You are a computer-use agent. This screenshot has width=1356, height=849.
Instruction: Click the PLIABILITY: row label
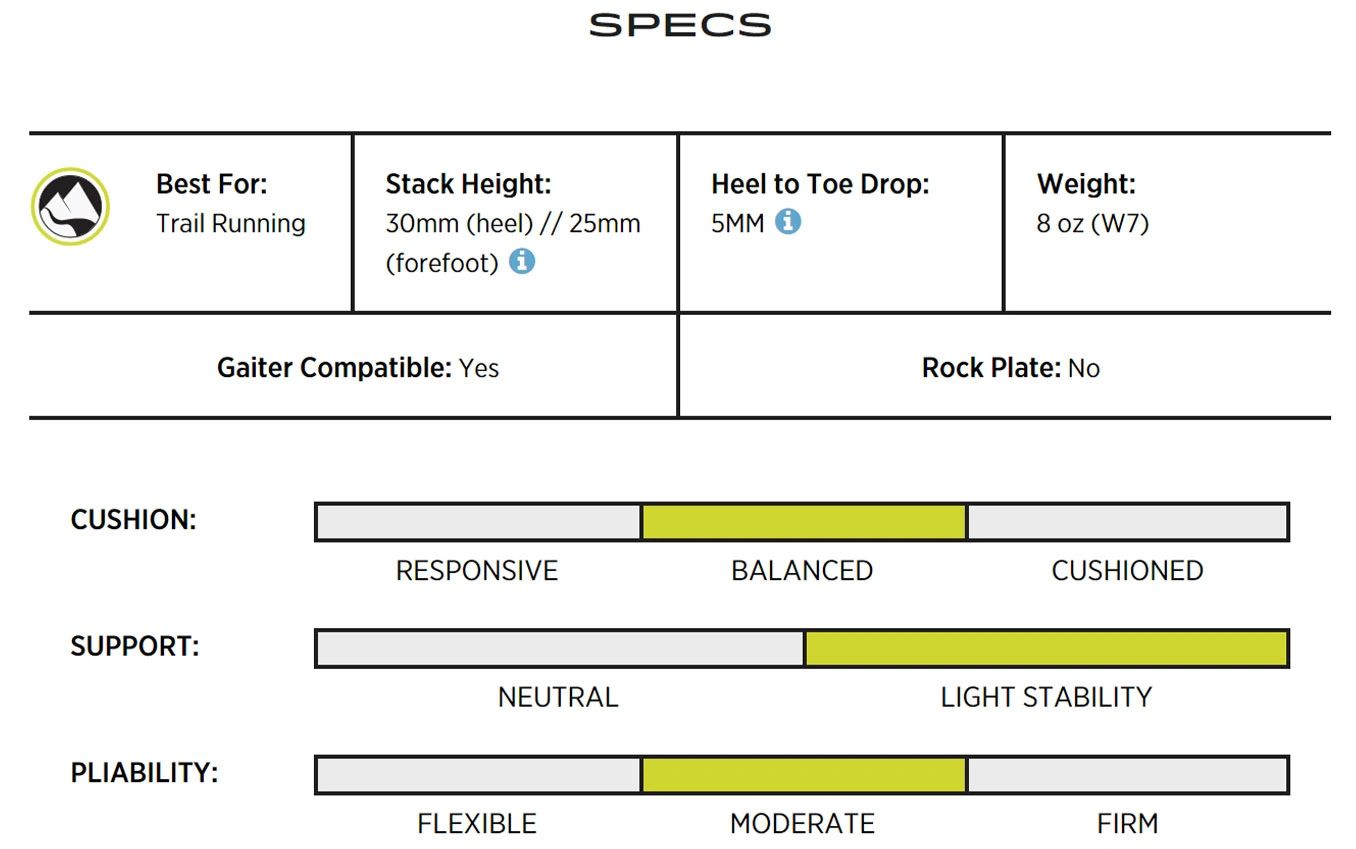[144, 773]
